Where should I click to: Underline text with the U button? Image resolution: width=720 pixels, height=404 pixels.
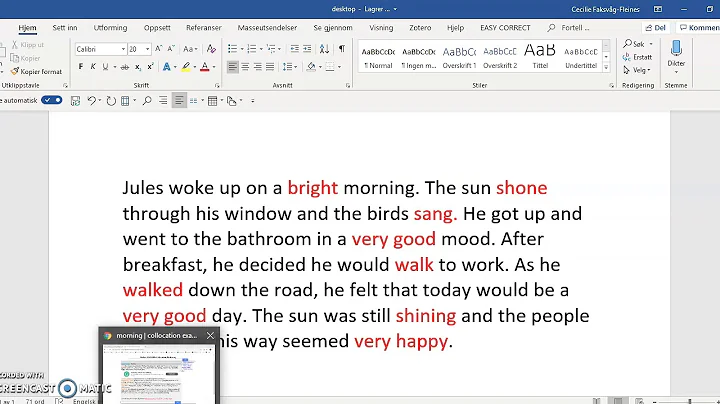pos(106,67)
